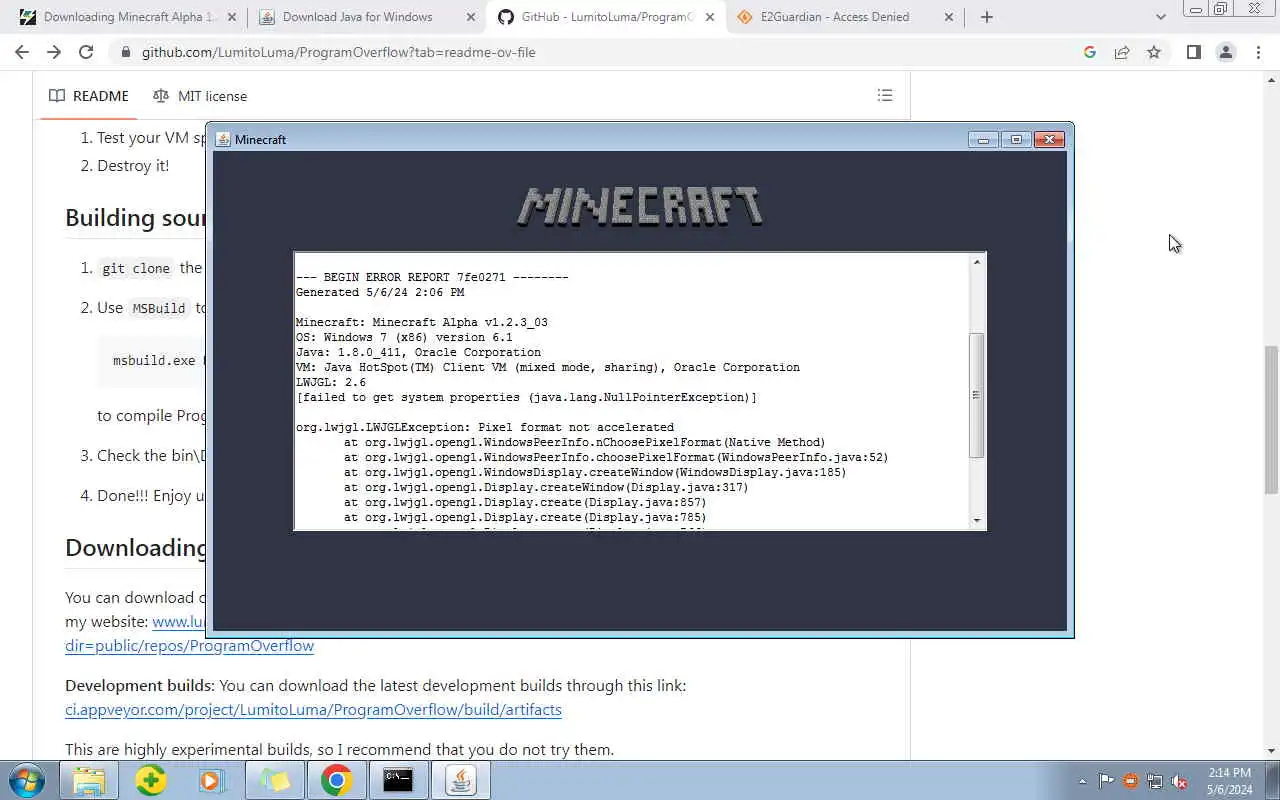The image size is (1280, 800).
Task: Click 'Minecraft Alpha v1.2.3_03' version line
Action: click(422, 322)
